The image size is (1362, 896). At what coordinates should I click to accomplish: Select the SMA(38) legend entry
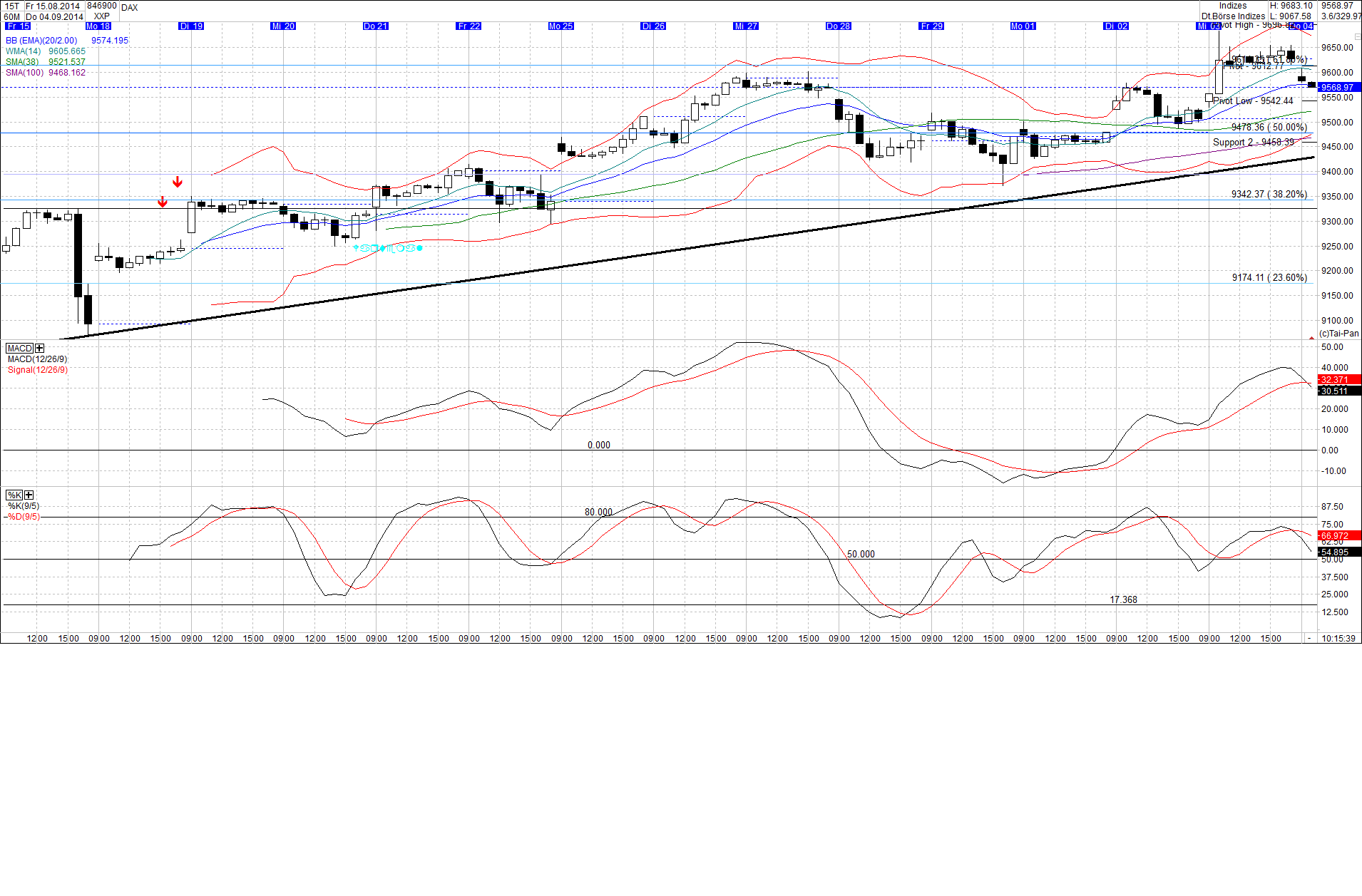click(24, 62)
